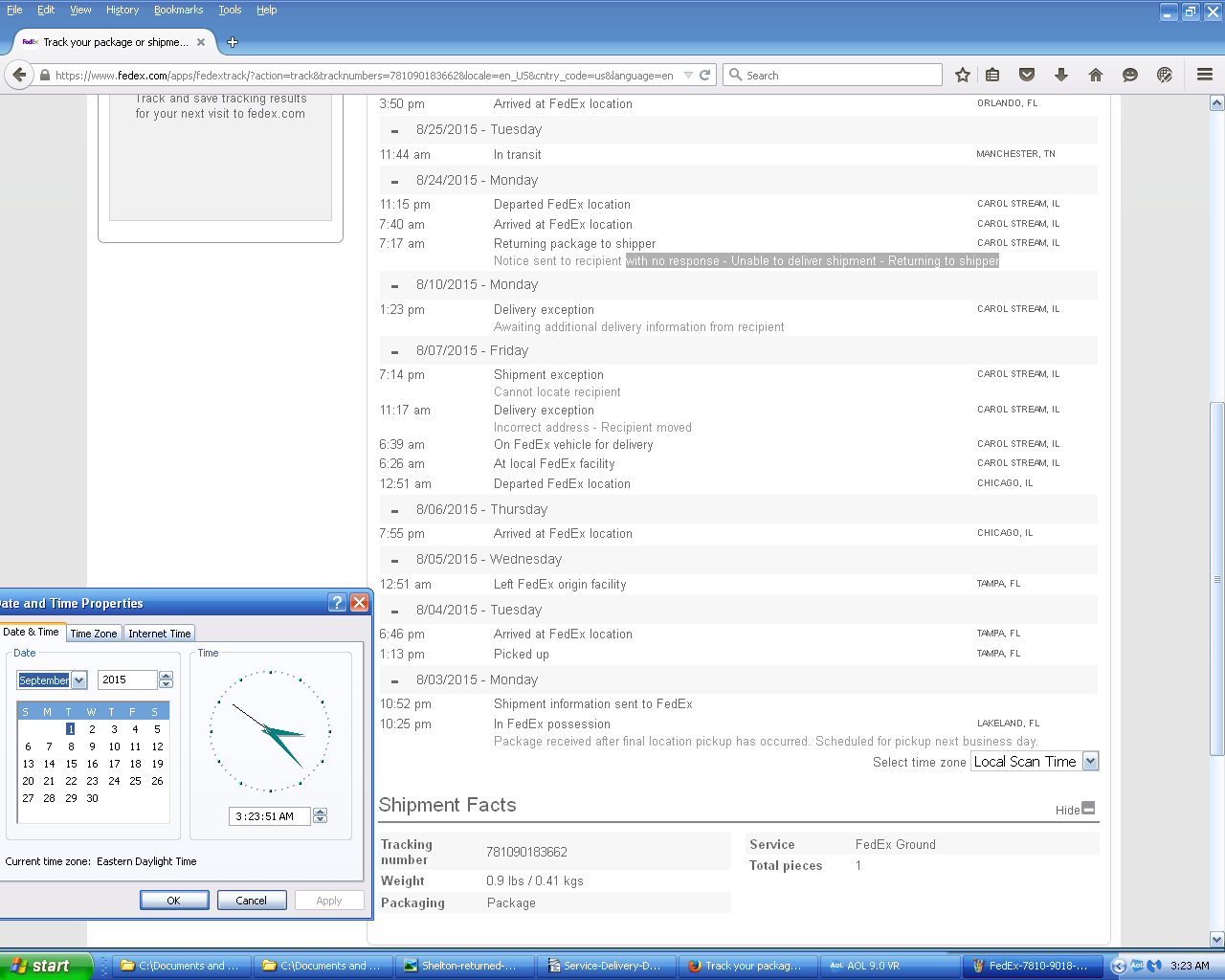This screenshot has height=980, width=1225.
Task: Click the browser back arrow button
Action: tap(19, 75)
